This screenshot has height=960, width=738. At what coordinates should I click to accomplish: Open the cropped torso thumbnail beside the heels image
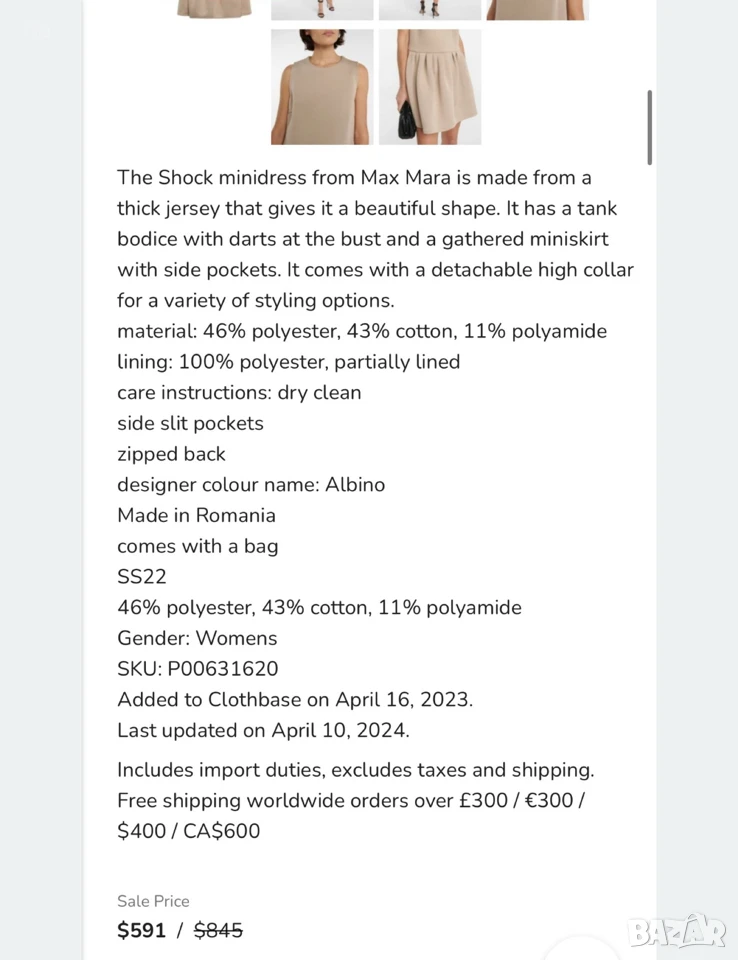[538, 9]
